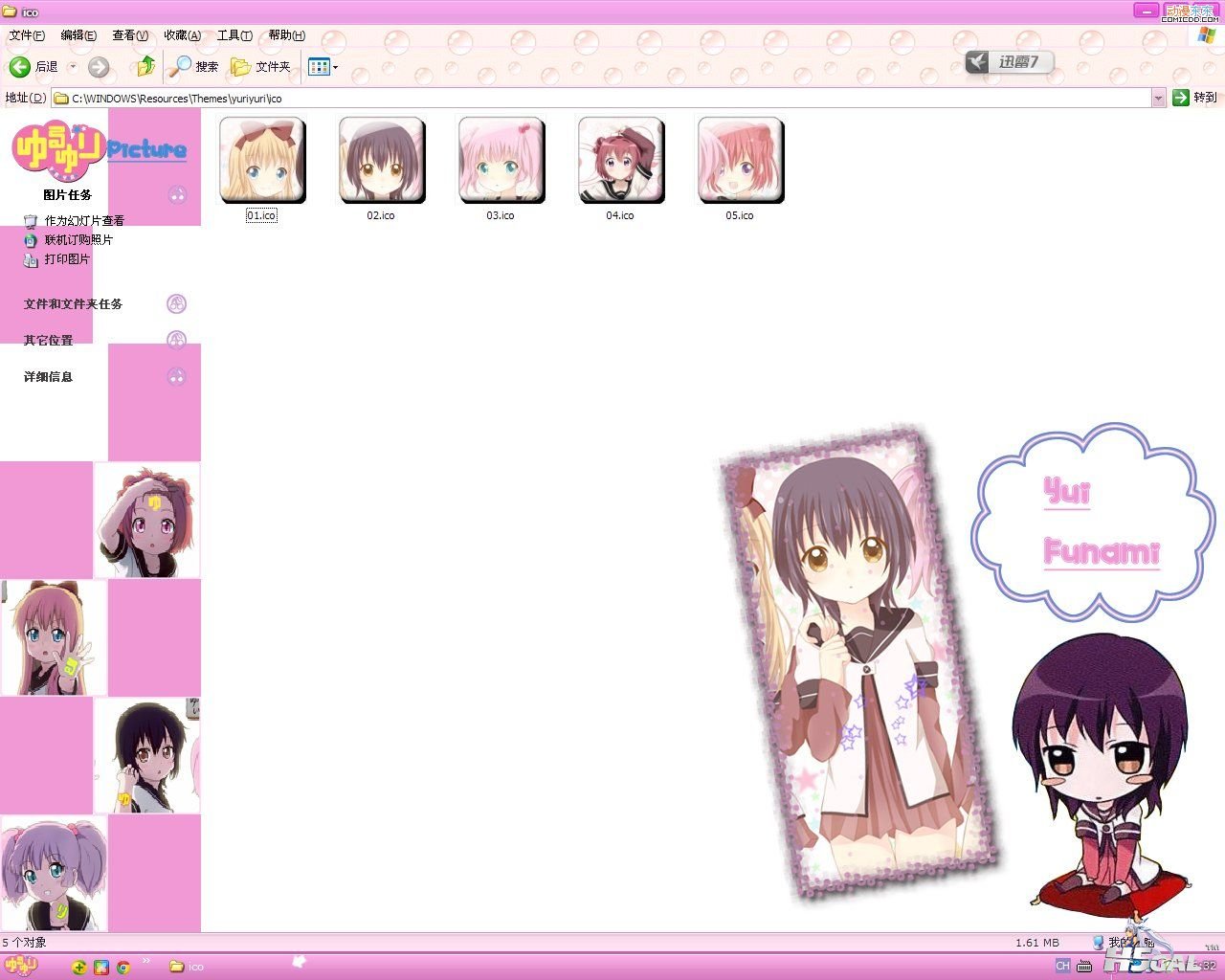
Task: Click 'View as slideshow' (作为幻灯片查看) link
Action: click(83, 221)
